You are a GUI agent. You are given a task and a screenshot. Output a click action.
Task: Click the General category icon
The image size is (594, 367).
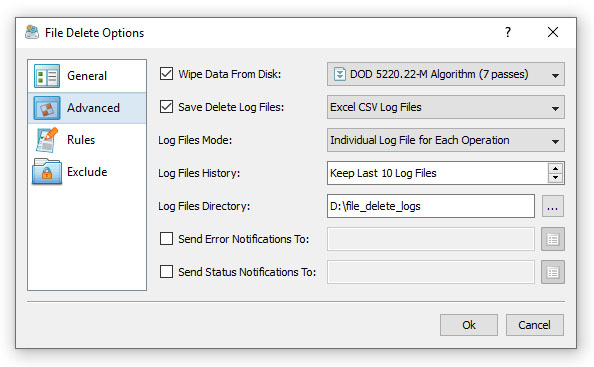tap(47, 76)
